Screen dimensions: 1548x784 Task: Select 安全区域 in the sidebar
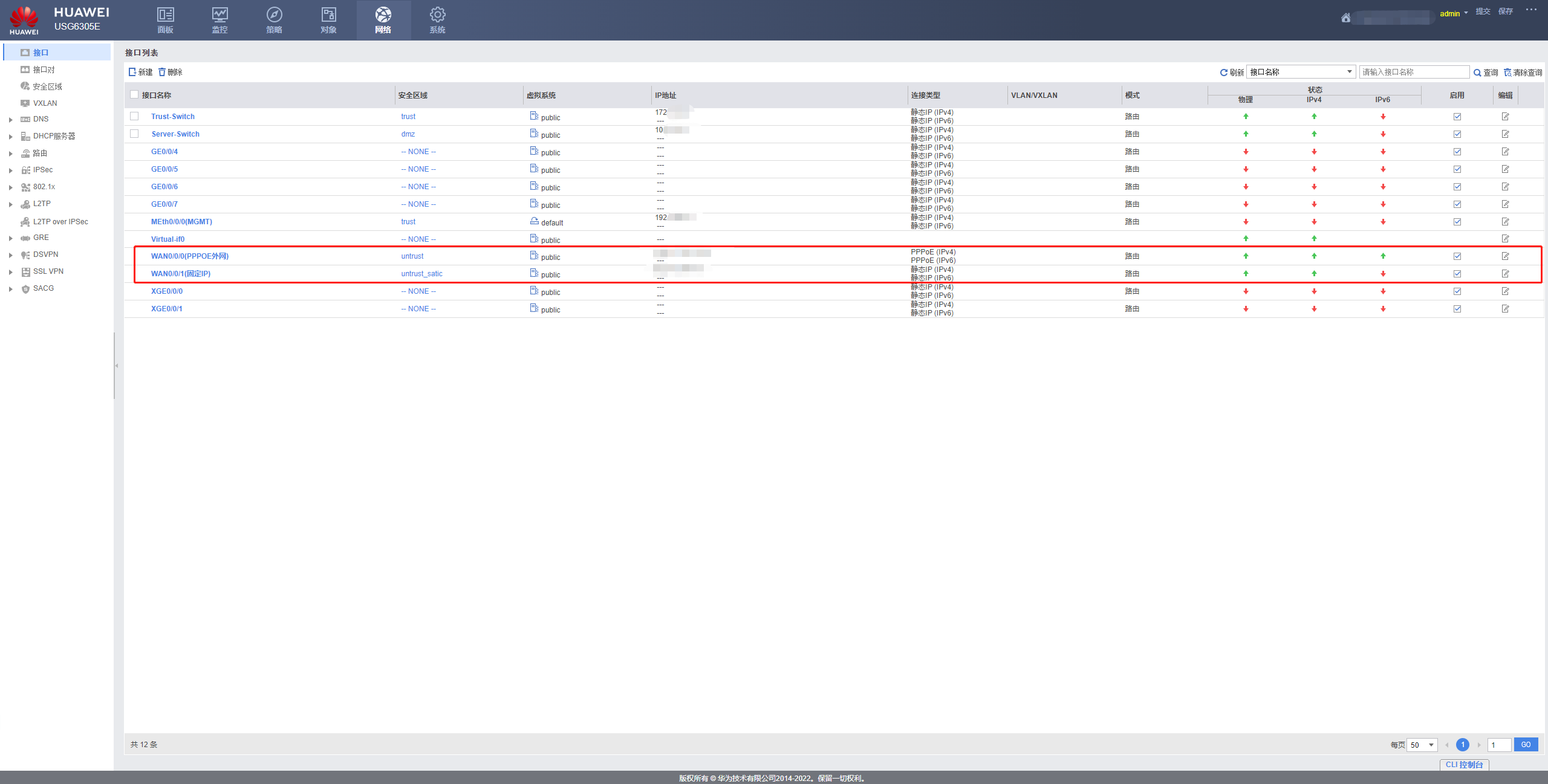coord(47,86)
